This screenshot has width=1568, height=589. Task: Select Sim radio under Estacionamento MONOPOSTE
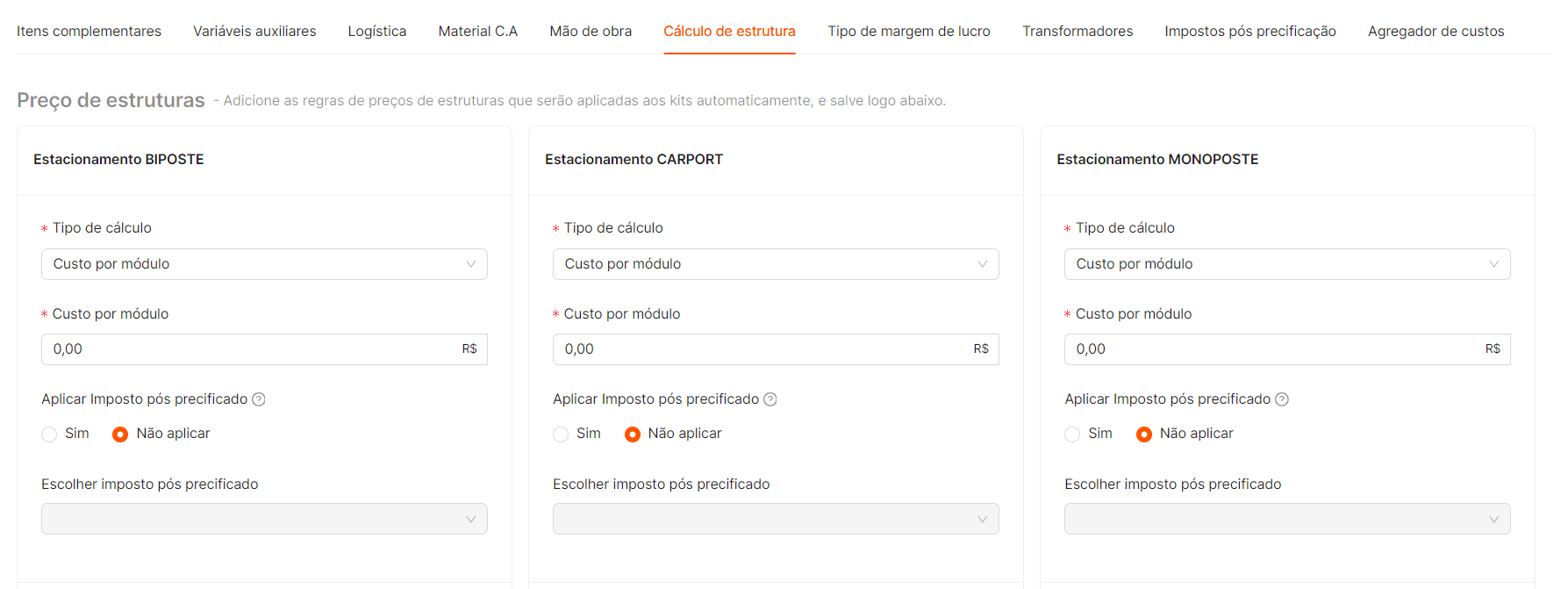pos(1072,435)
